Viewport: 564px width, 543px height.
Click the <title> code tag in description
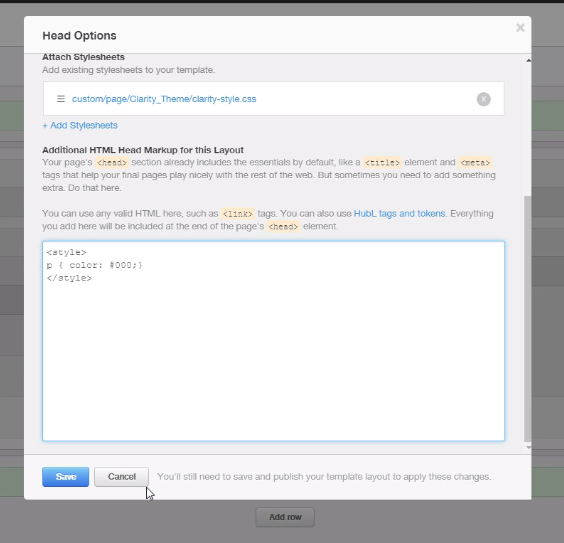(x=382, y=163)
